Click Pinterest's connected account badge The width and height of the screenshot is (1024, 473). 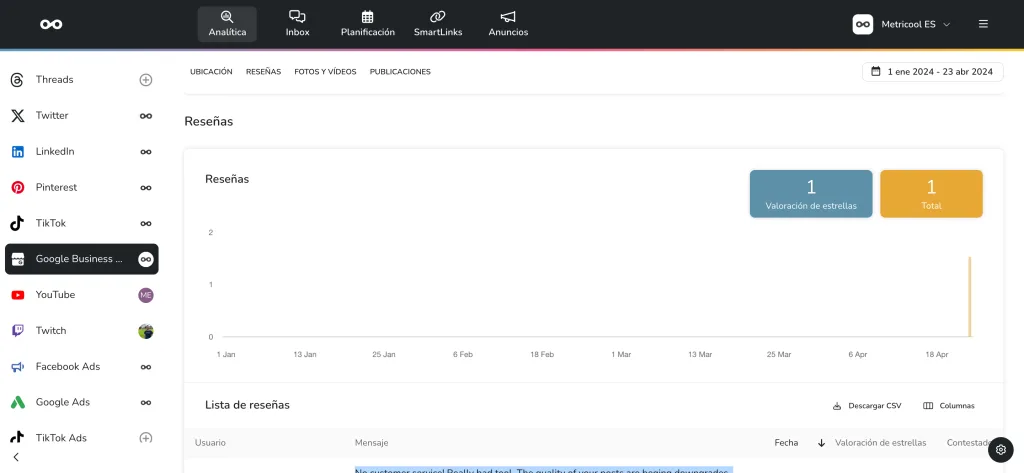tap(146, 188)
